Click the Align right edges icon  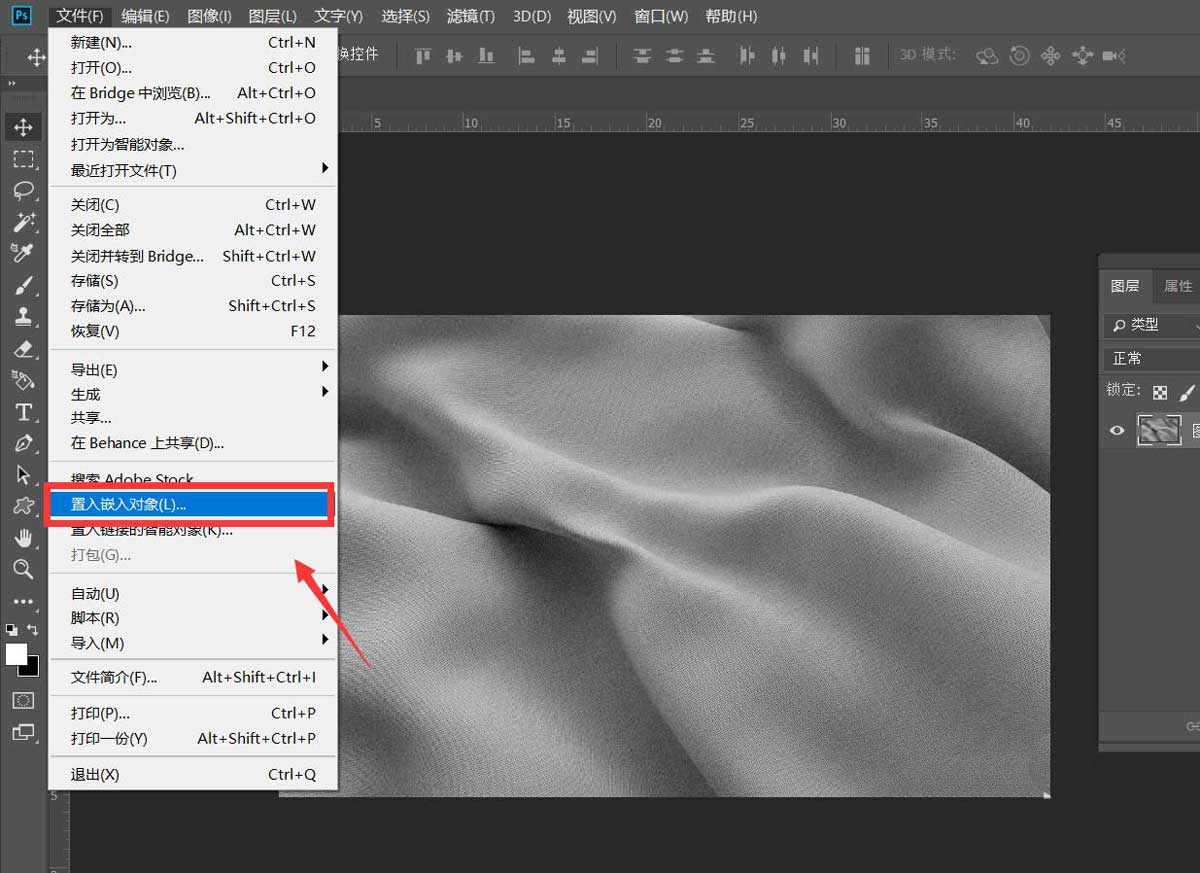[x=590, y=56]
